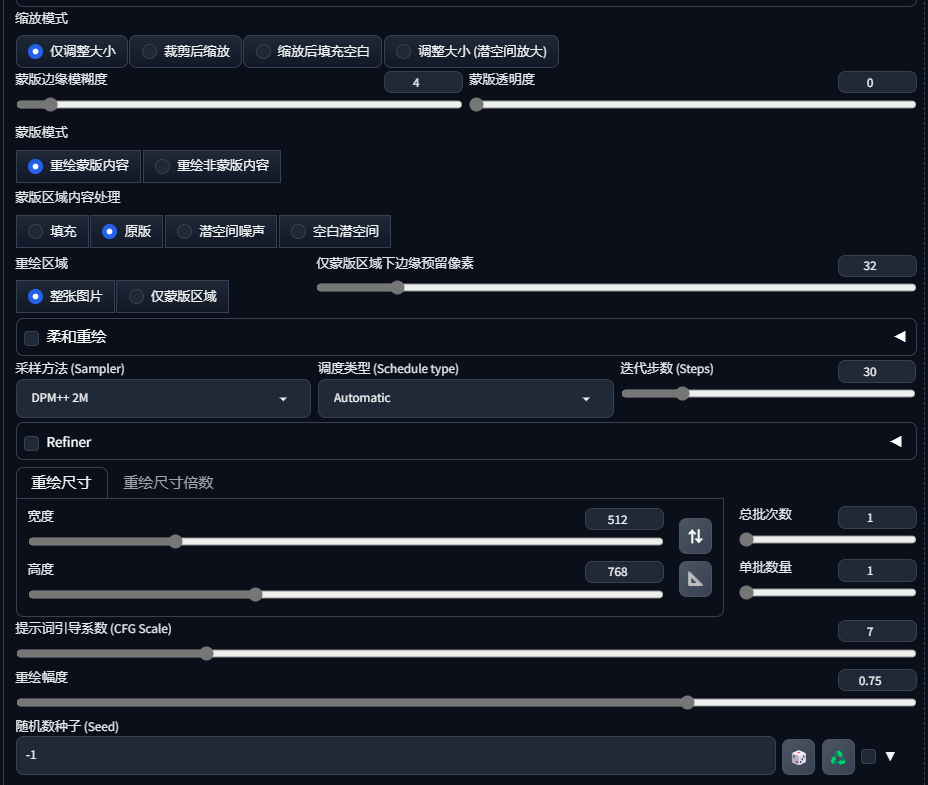Viewport: 928px width, 785px height.
Task: Reuse last seed with green recycle icon
Action: coord(838,757)
